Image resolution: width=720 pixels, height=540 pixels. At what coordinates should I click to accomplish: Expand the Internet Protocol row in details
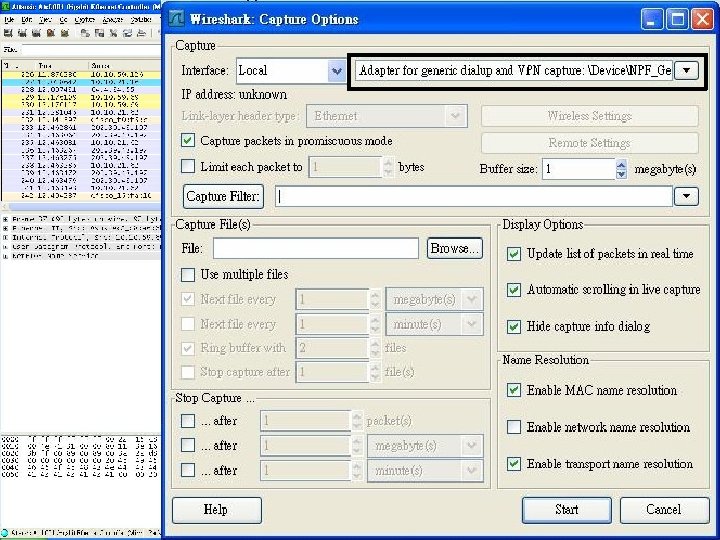(x=6, y=237)
